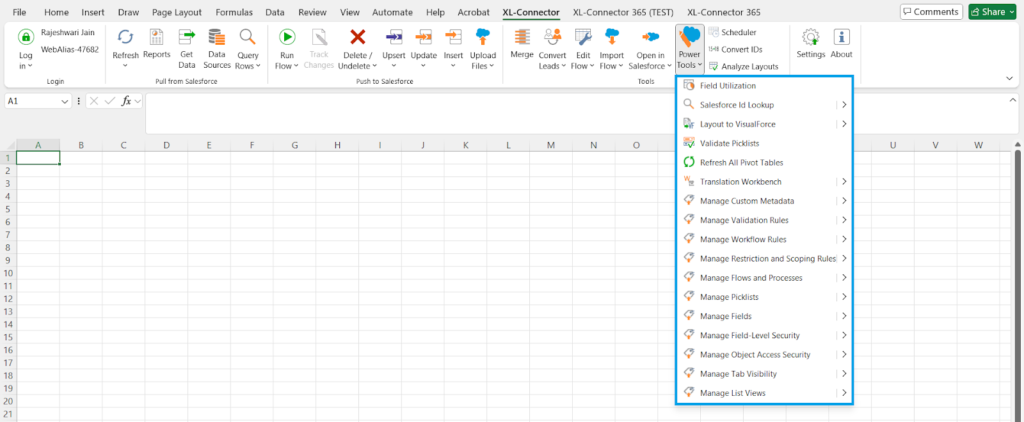Click the Edit Flow icon
Screen dimensions: 1024x422
click(583, 37)
